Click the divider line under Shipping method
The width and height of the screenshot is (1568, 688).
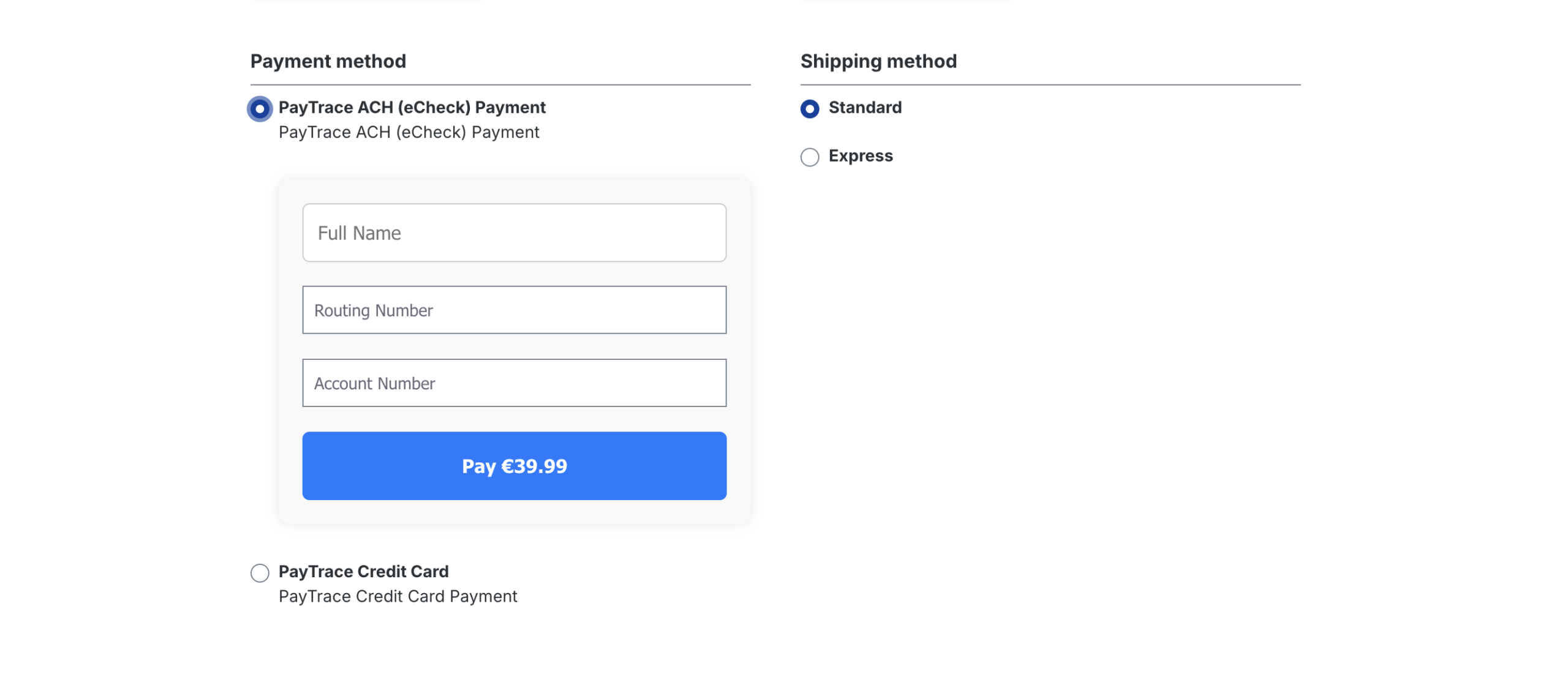pos(1050,85)
